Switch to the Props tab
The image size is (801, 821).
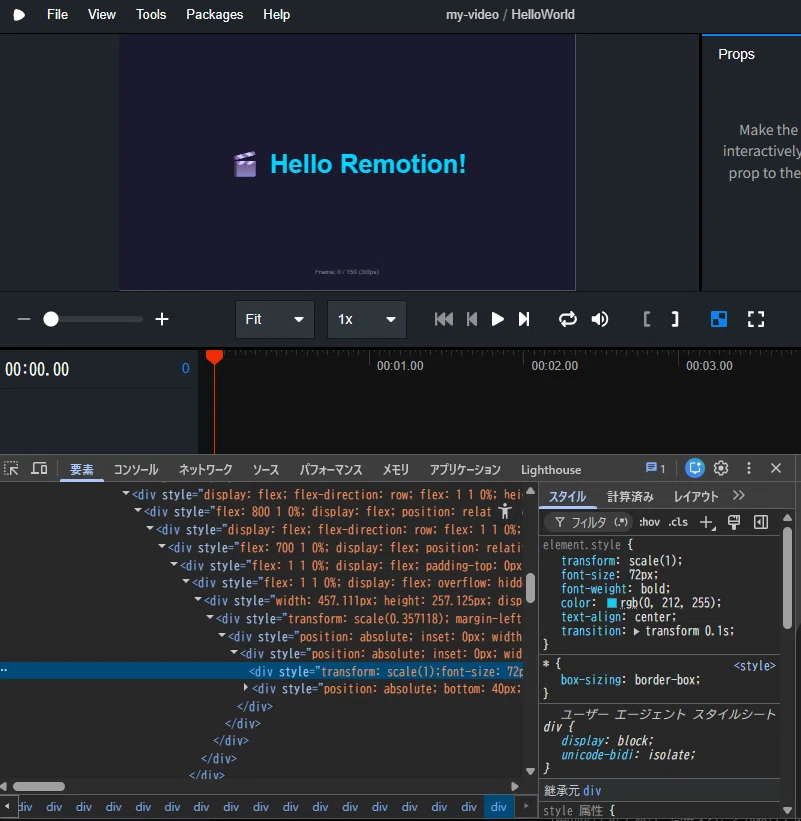point(736,54)
